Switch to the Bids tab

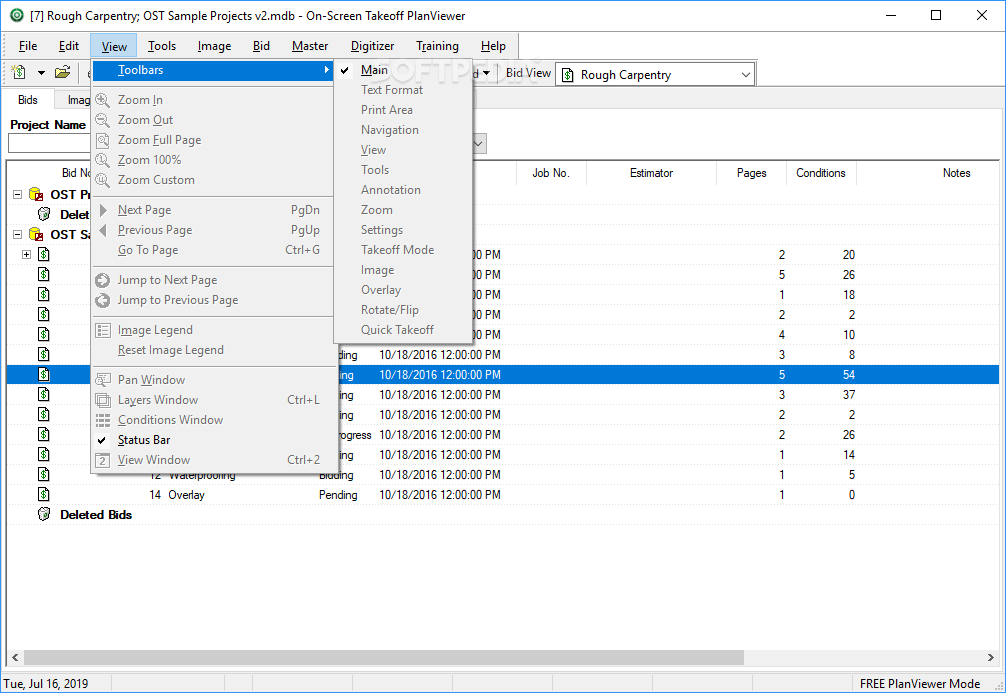click(x=28, y=100)
